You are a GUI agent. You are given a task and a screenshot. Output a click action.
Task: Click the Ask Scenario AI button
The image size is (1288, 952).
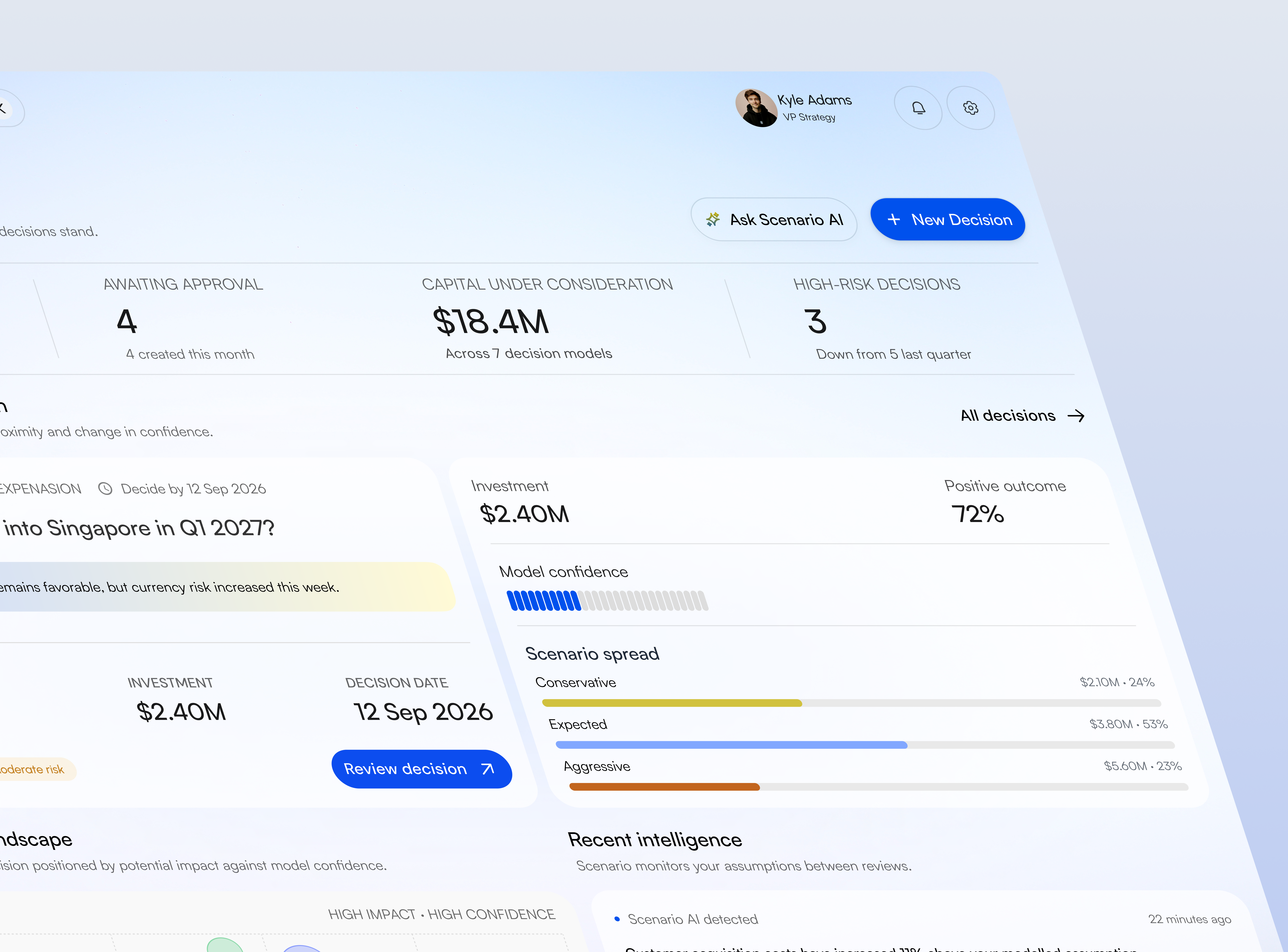pos(774,220)
